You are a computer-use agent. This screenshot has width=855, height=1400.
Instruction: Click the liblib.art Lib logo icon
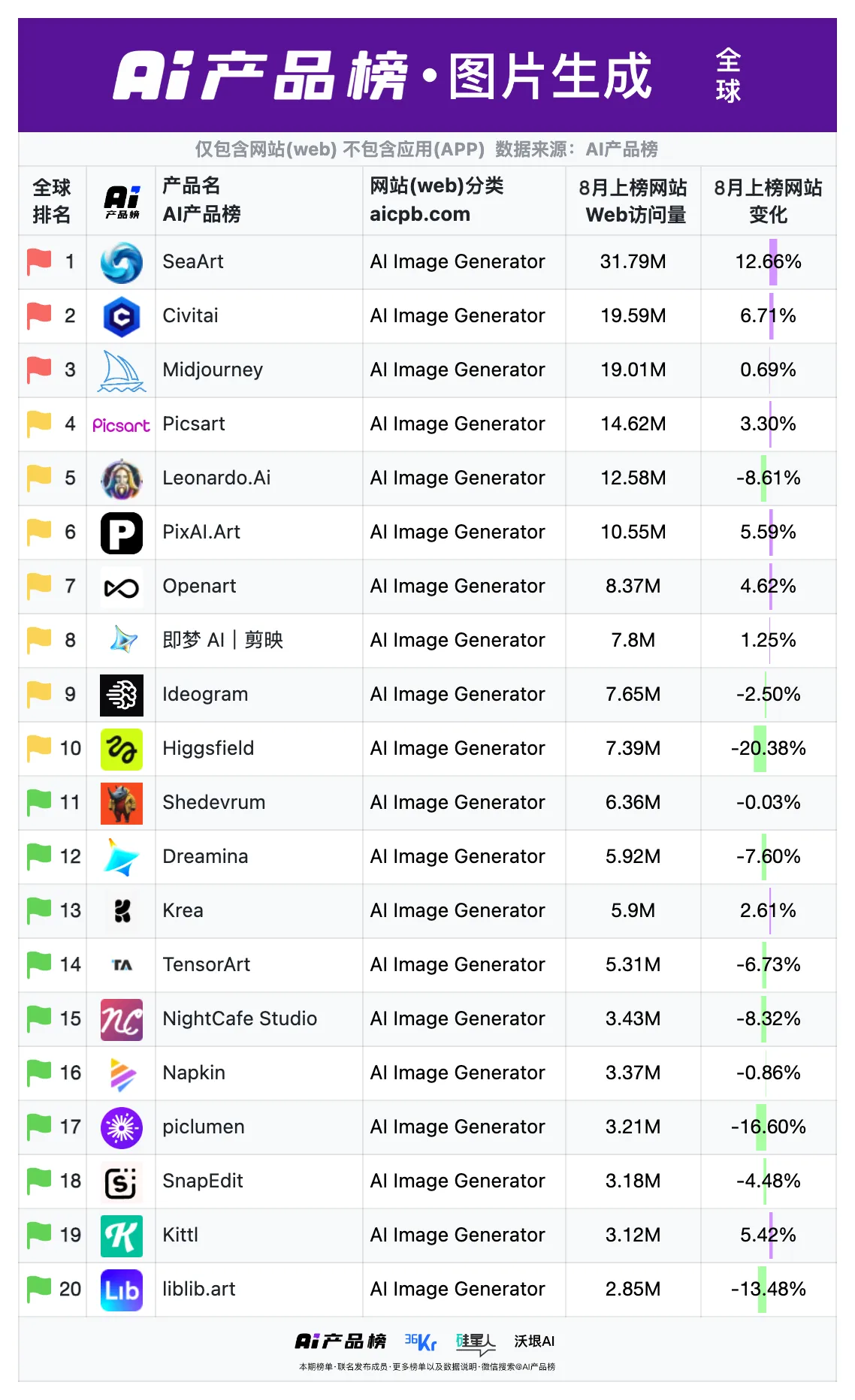click(x=122, y=1290)
